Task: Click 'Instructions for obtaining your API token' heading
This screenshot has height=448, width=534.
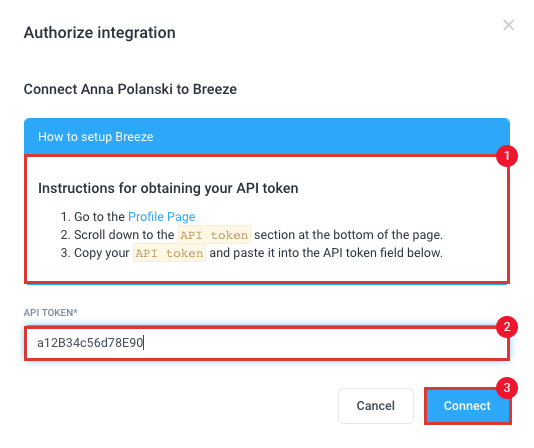Action: pyautogui.click(x=168, y=188)
